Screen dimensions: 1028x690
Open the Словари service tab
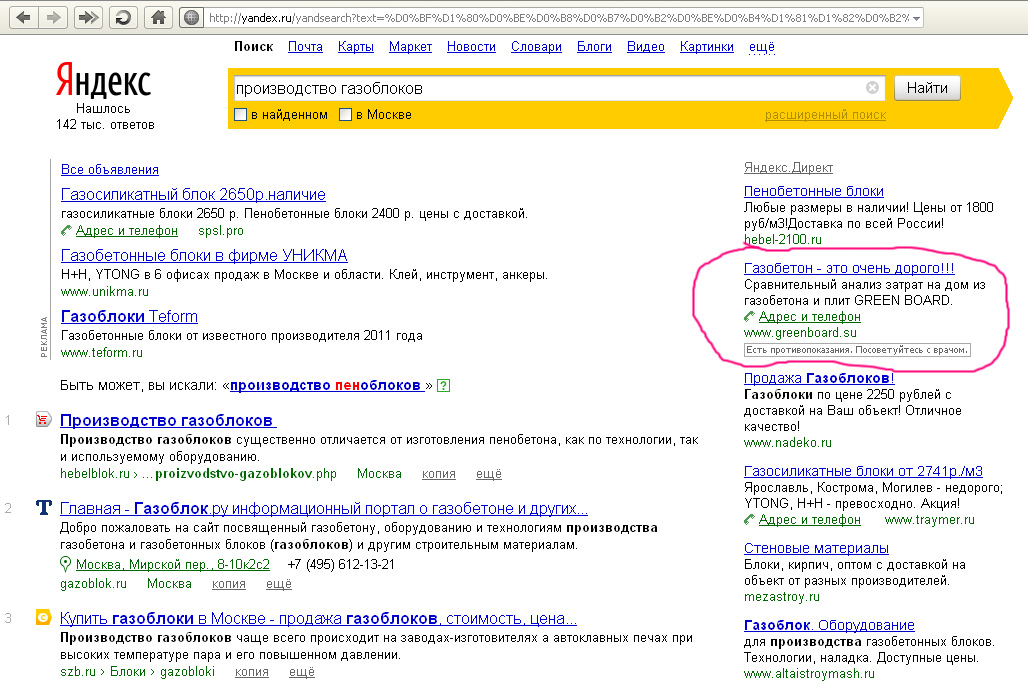(x=536, y=47)
